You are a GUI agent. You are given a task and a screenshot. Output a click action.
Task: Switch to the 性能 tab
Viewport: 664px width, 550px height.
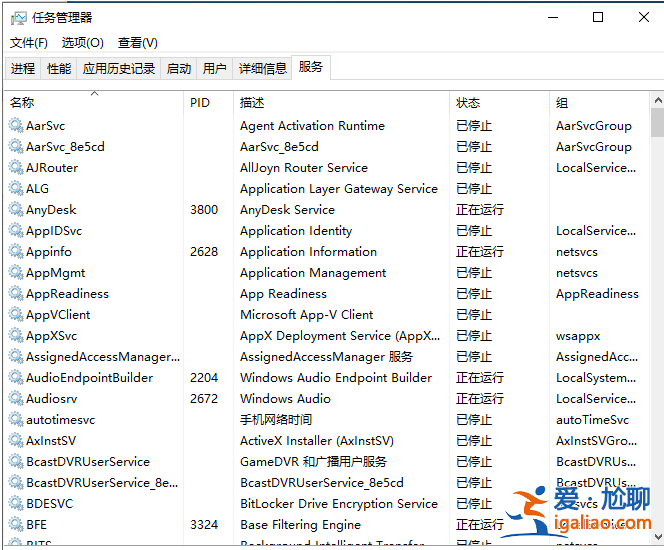(x=59, y=68)
